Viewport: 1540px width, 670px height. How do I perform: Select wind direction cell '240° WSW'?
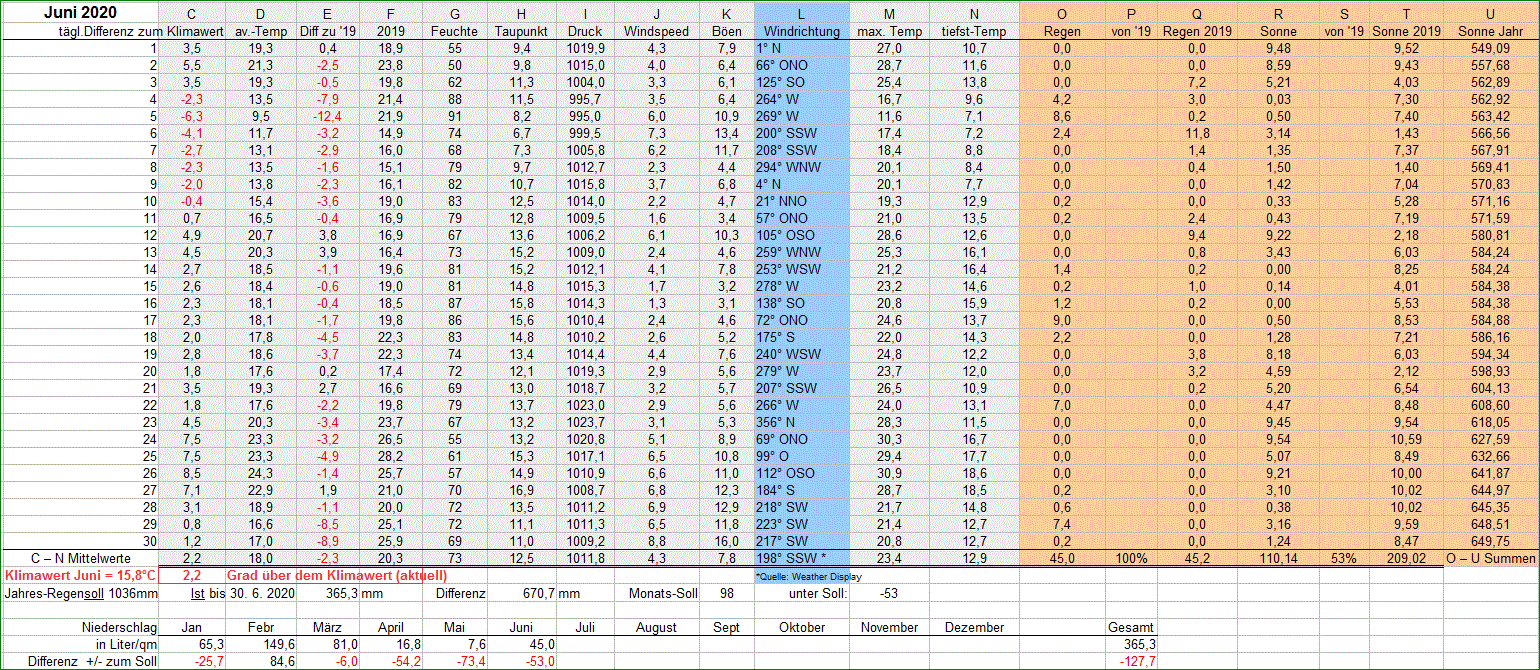click(786, 354)
